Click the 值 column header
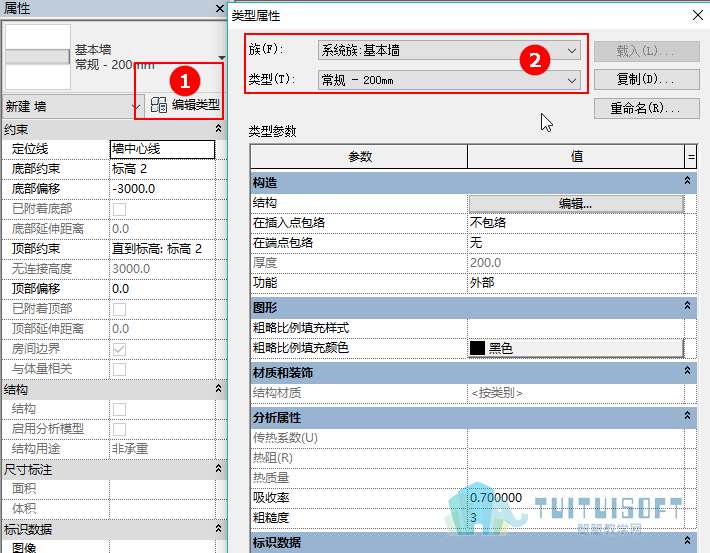The width and height of the screenshot is (710, 553). pos(576,157)
